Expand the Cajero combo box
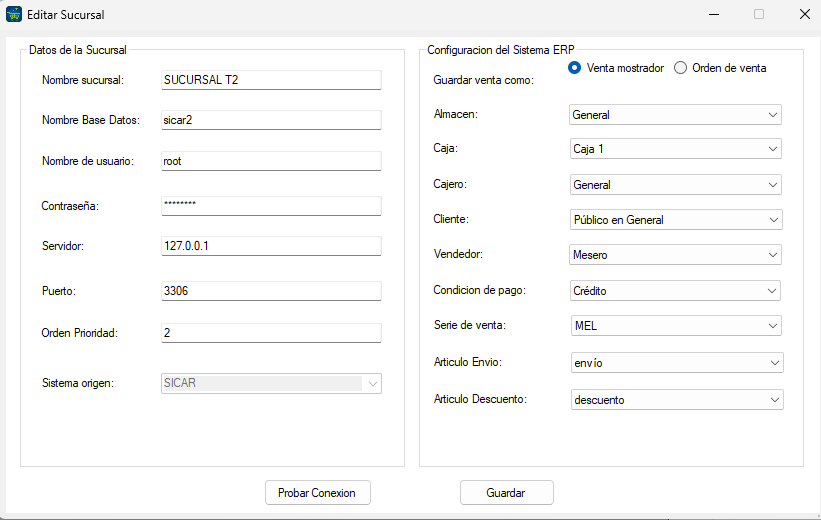This screenshot has height=520, width=821. pyautogui.click(x=675, y=185)
